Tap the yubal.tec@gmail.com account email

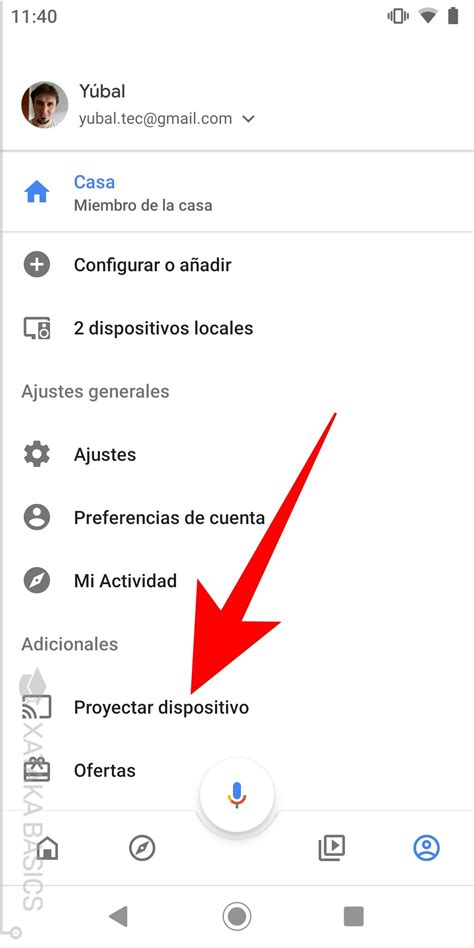tap(155, 118)
